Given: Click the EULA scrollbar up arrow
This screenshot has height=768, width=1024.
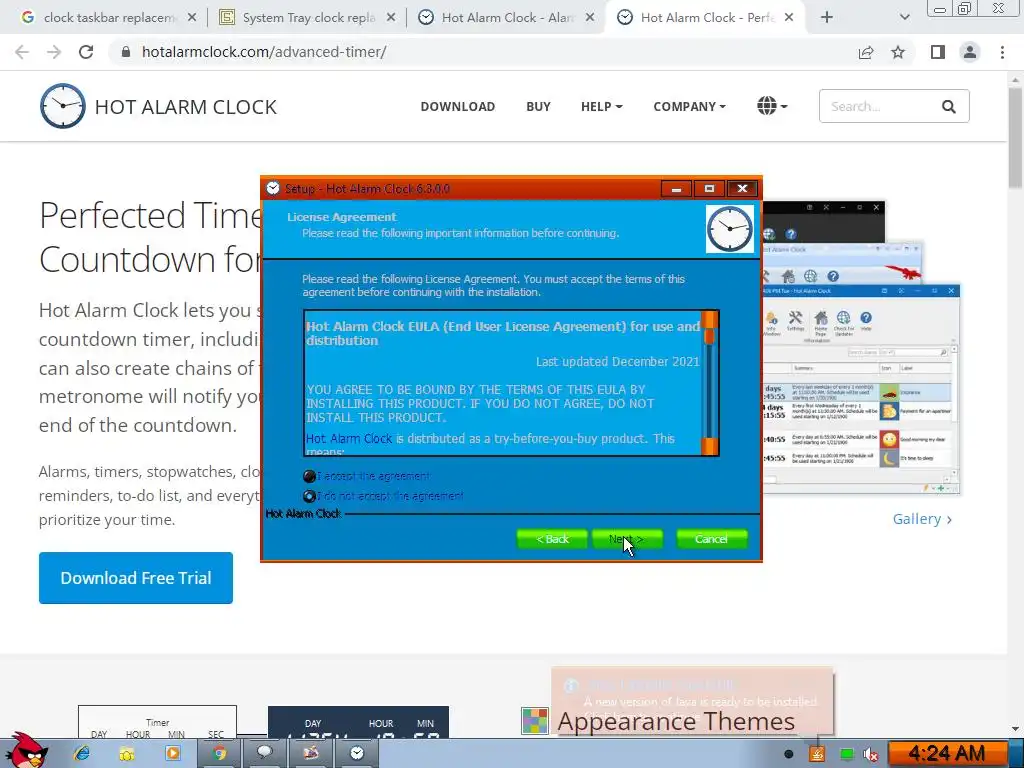Looking at the screenshot, I should point(709,319).
